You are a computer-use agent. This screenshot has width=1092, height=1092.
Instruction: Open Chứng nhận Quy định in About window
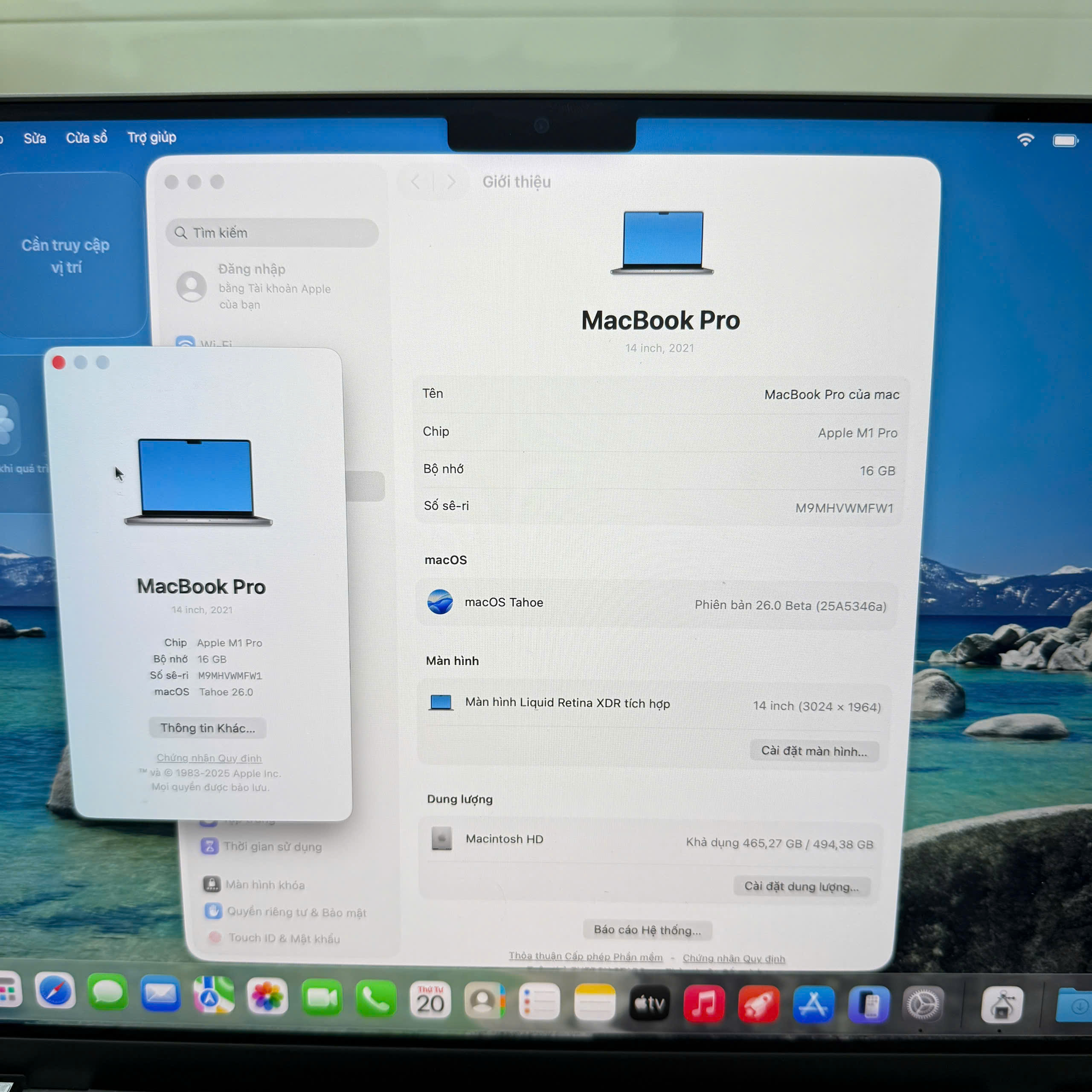coord(209,758)
